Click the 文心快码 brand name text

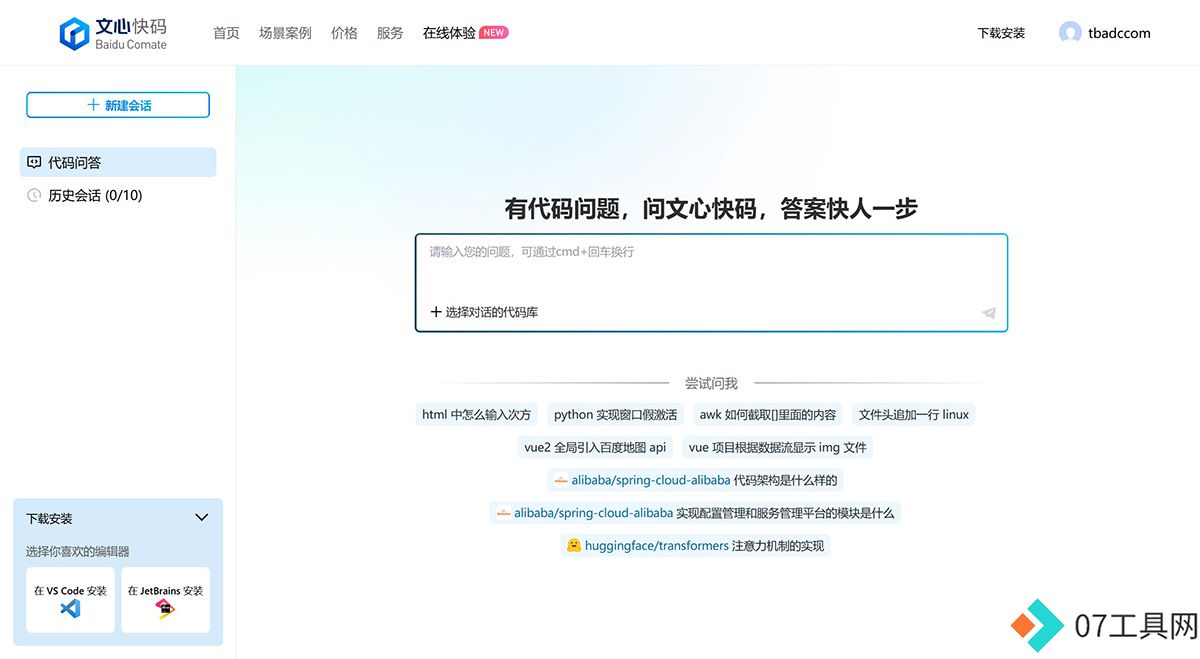(131, 26)
